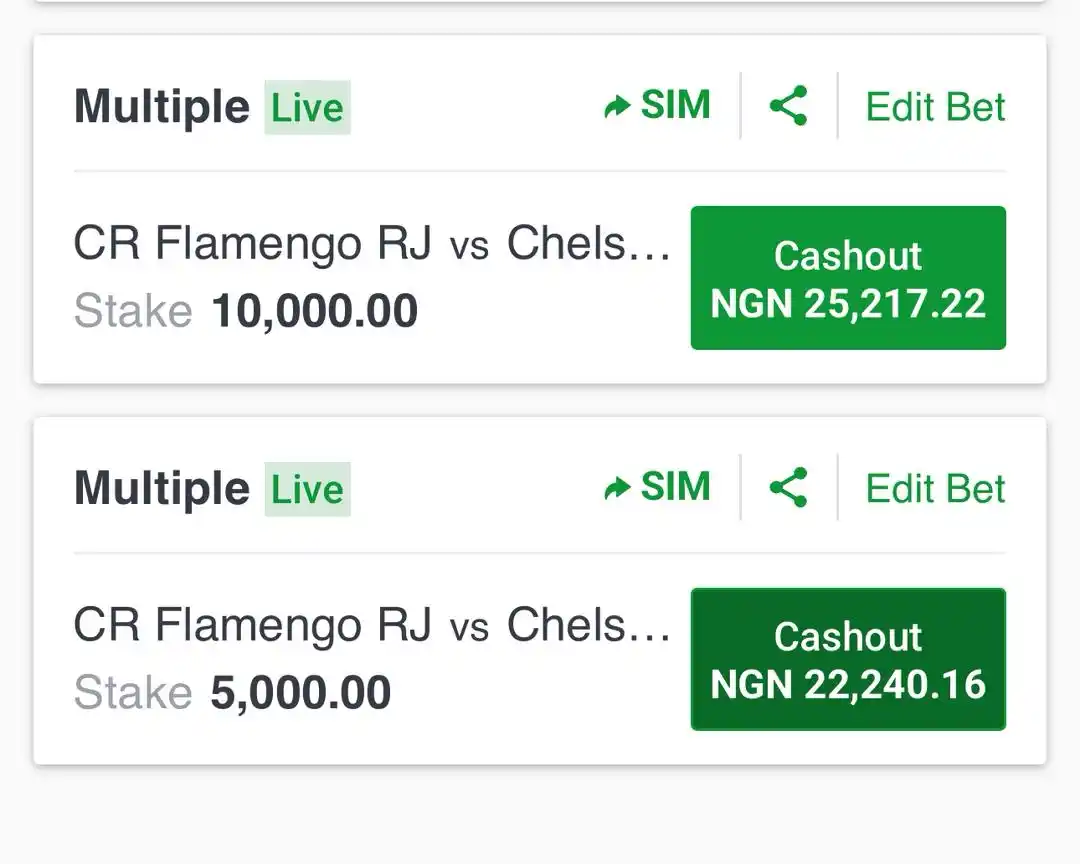The height and width of the screenshot is (864, 1080).
Task: Select the first Multiple bet title
Action: click(x=162, y=108)
